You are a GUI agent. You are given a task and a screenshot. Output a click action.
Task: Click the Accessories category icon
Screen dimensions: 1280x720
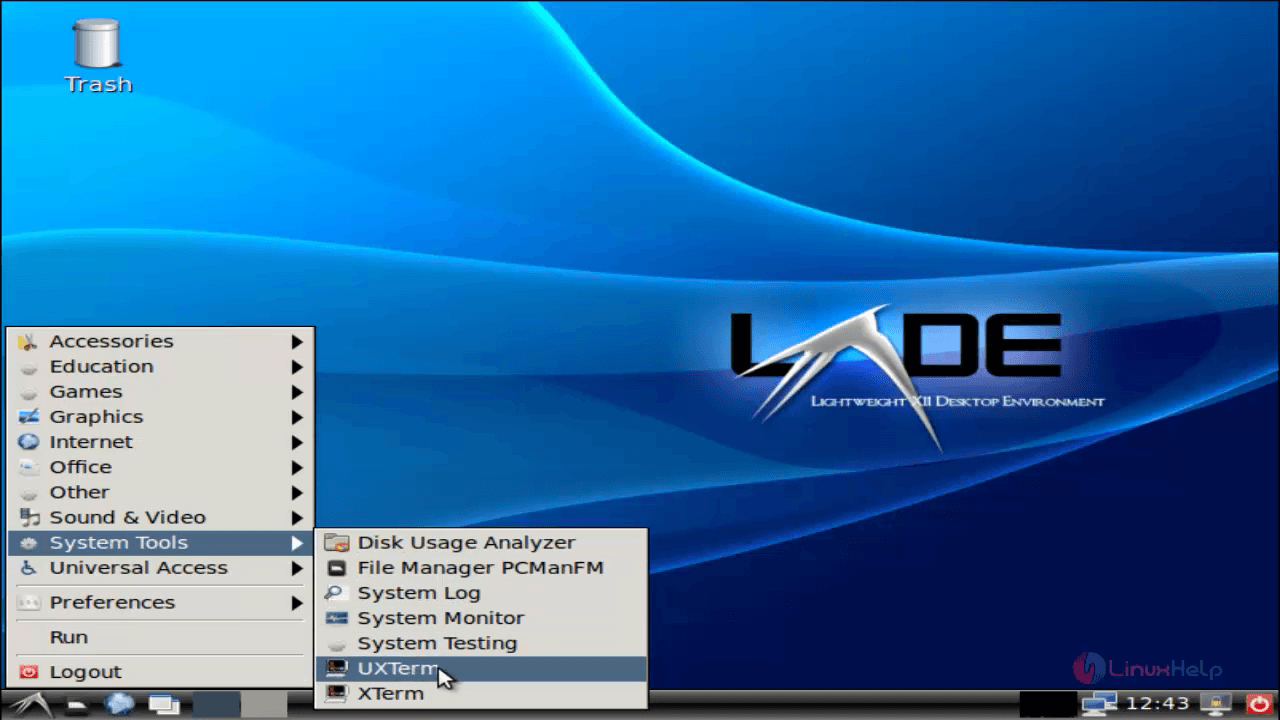coord(29,341)
